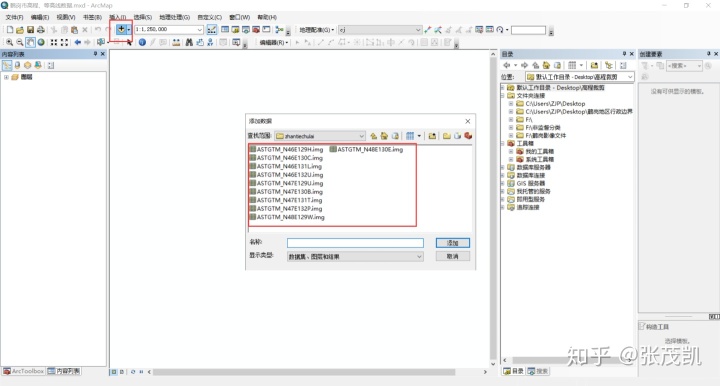Click the red Toolbox icon in Add Data dialog
This screenshot has width=720, height=386.
click(468, 136)
